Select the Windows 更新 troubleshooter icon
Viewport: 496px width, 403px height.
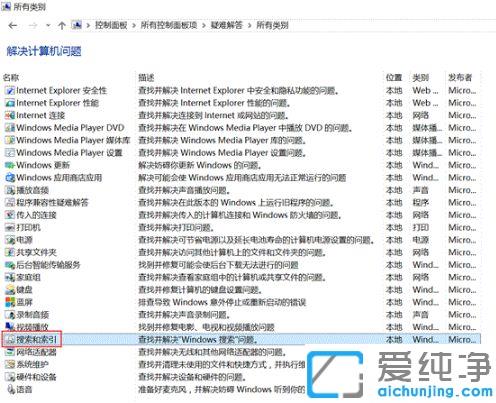coord(10,165)
